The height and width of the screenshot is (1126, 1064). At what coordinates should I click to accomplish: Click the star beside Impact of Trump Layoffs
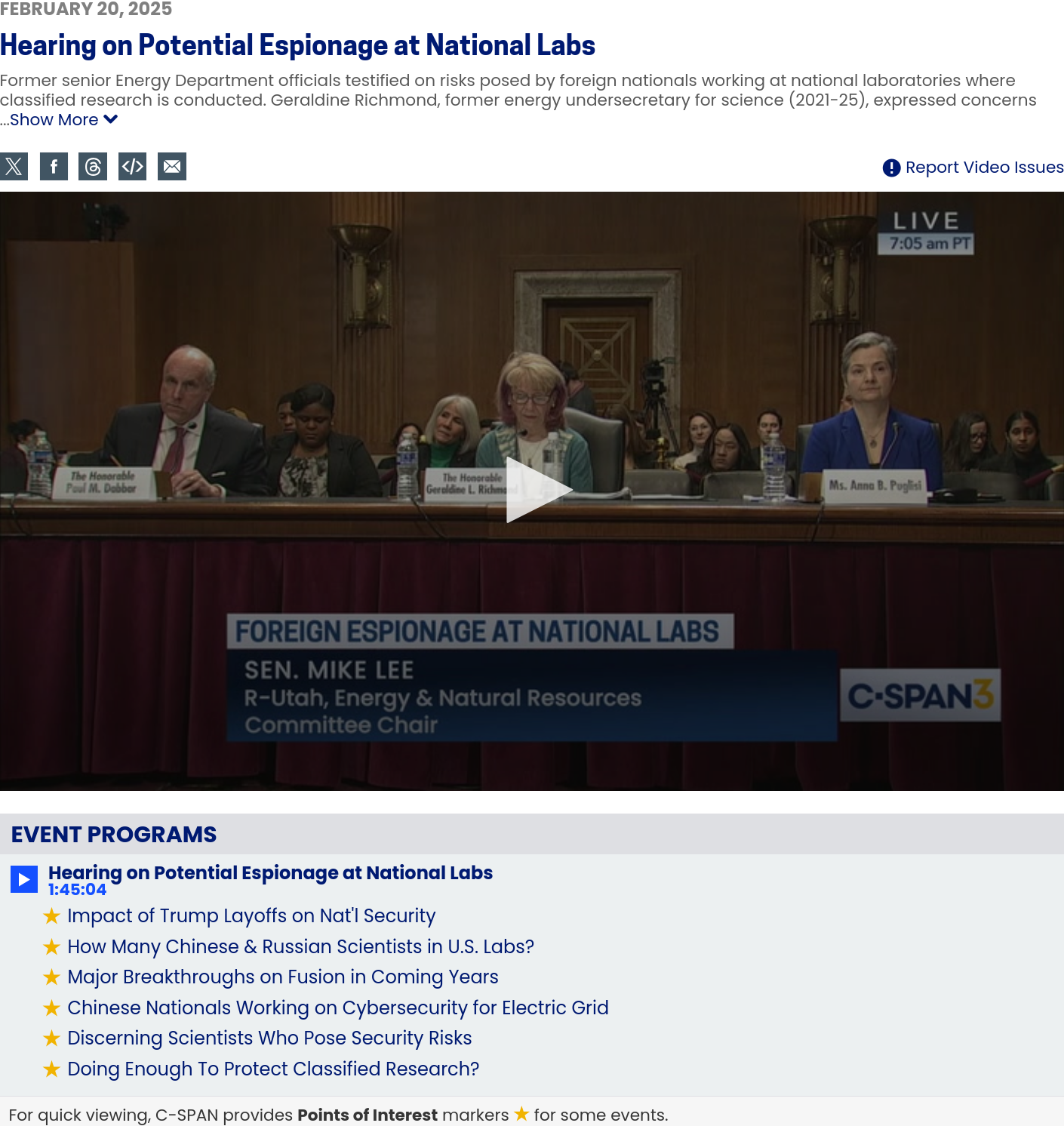pyautogui.click(x=51, y=916)
